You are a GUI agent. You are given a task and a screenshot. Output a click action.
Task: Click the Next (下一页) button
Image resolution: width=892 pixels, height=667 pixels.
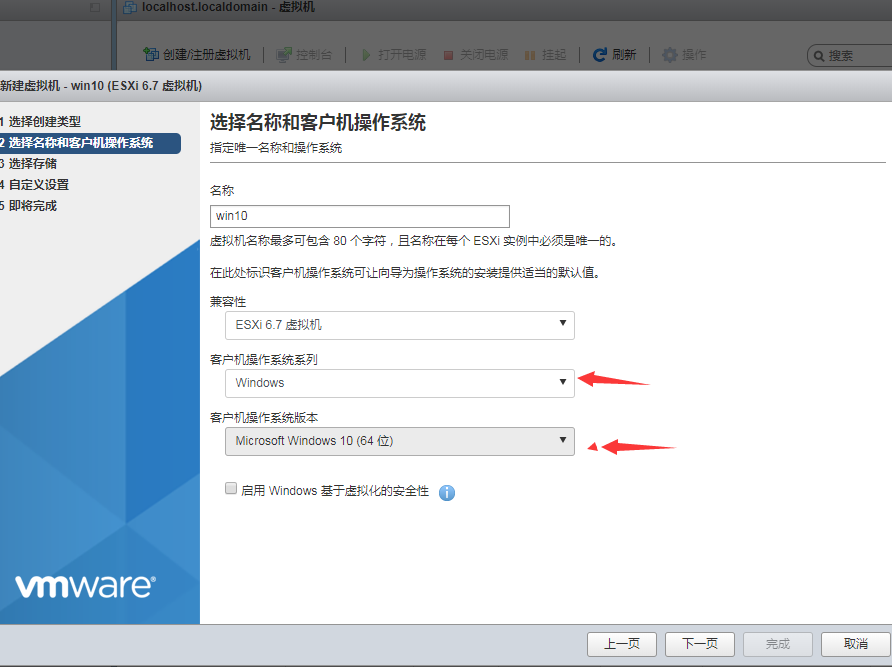(x=700, y=644)
